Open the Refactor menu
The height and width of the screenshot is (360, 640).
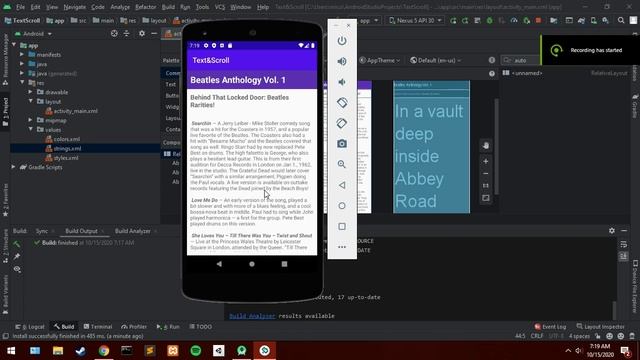[x=145, y=7]
